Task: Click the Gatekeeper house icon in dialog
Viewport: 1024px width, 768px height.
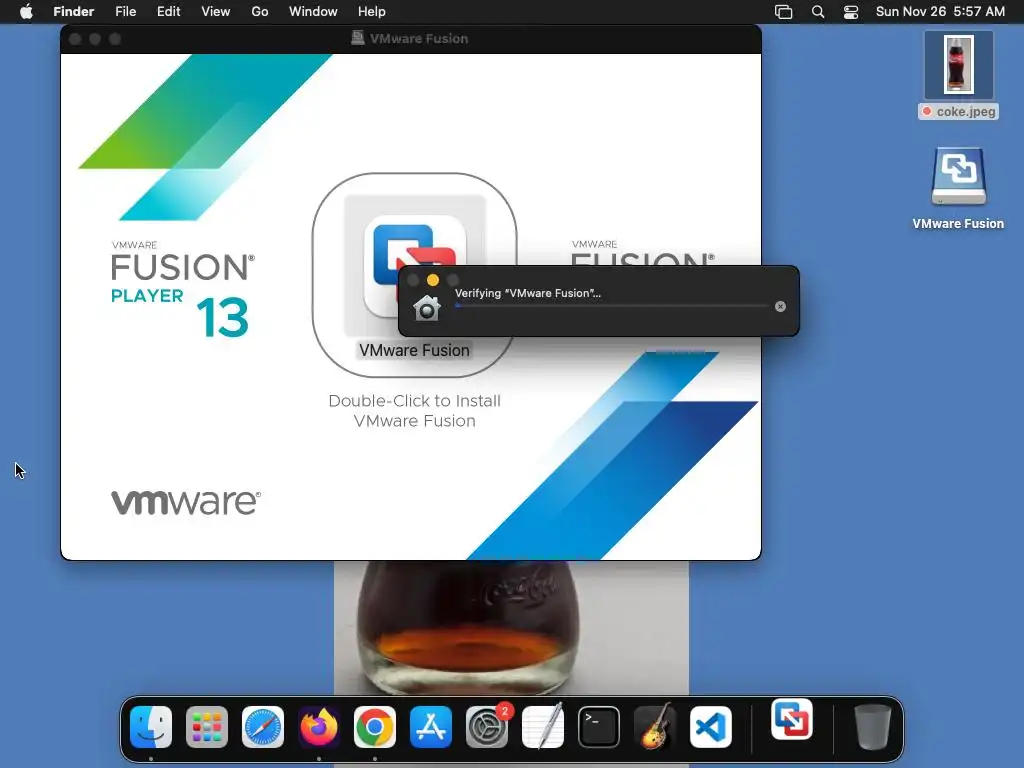Action: click(427, 308)
